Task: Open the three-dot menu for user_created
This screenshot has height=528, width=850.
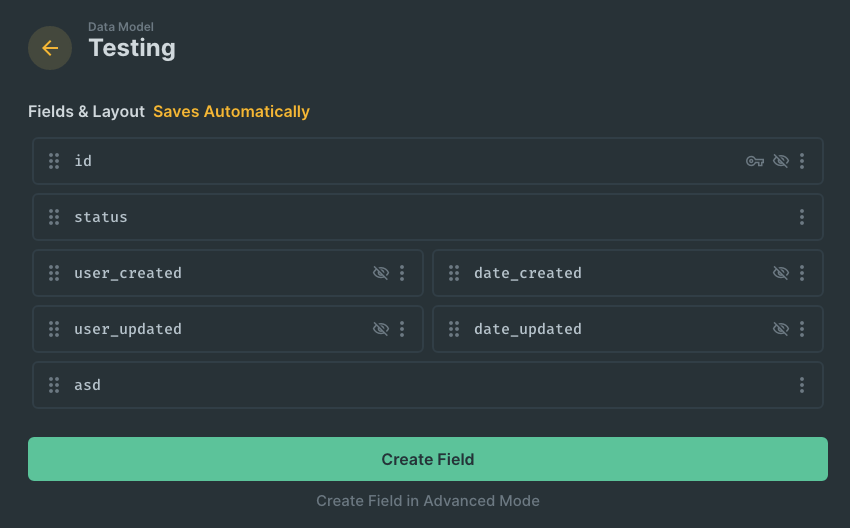Action: [402, 273]
